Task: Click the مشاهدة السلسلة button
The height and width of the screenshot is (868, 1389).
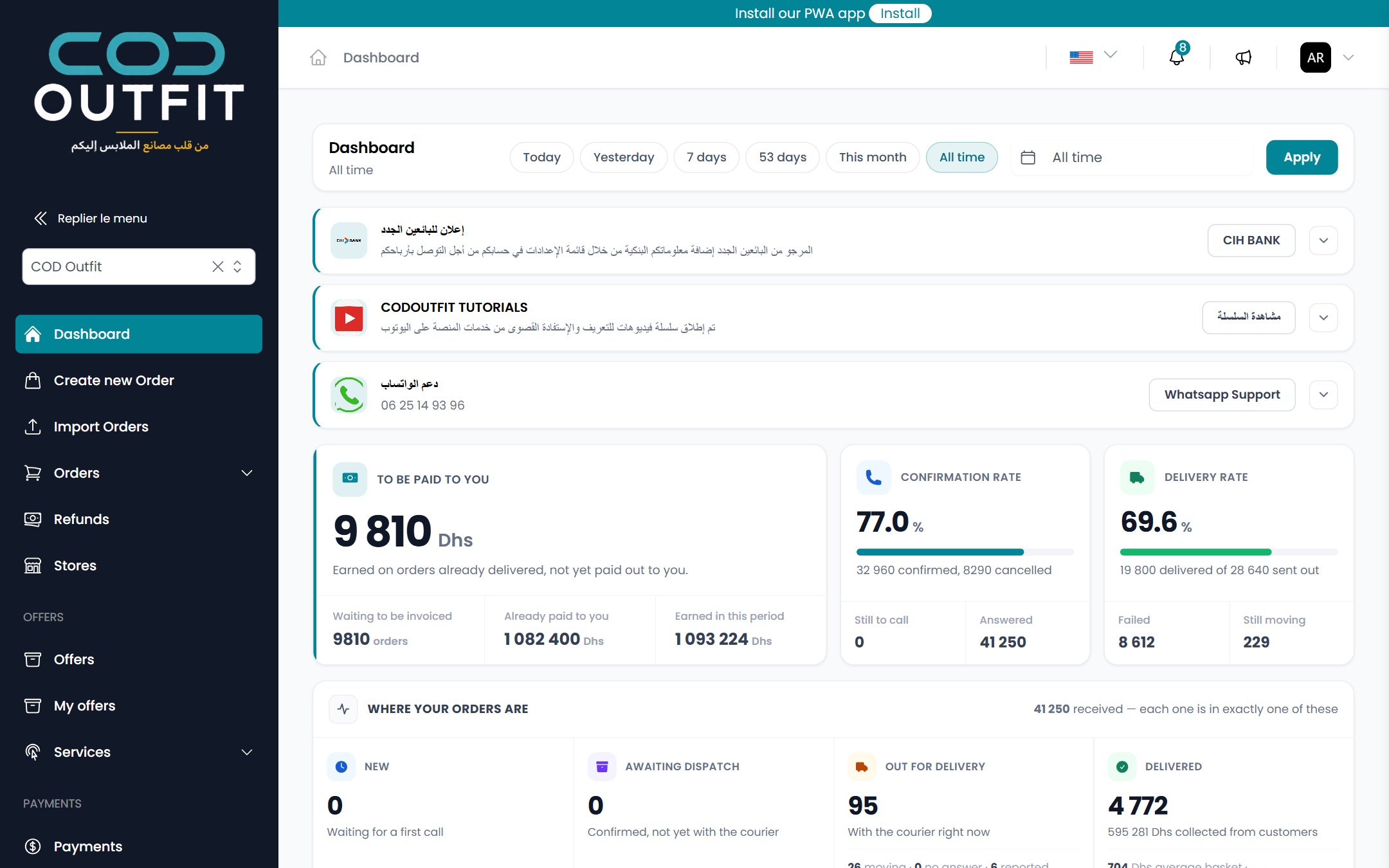Action: click(x=1249, y=318)
